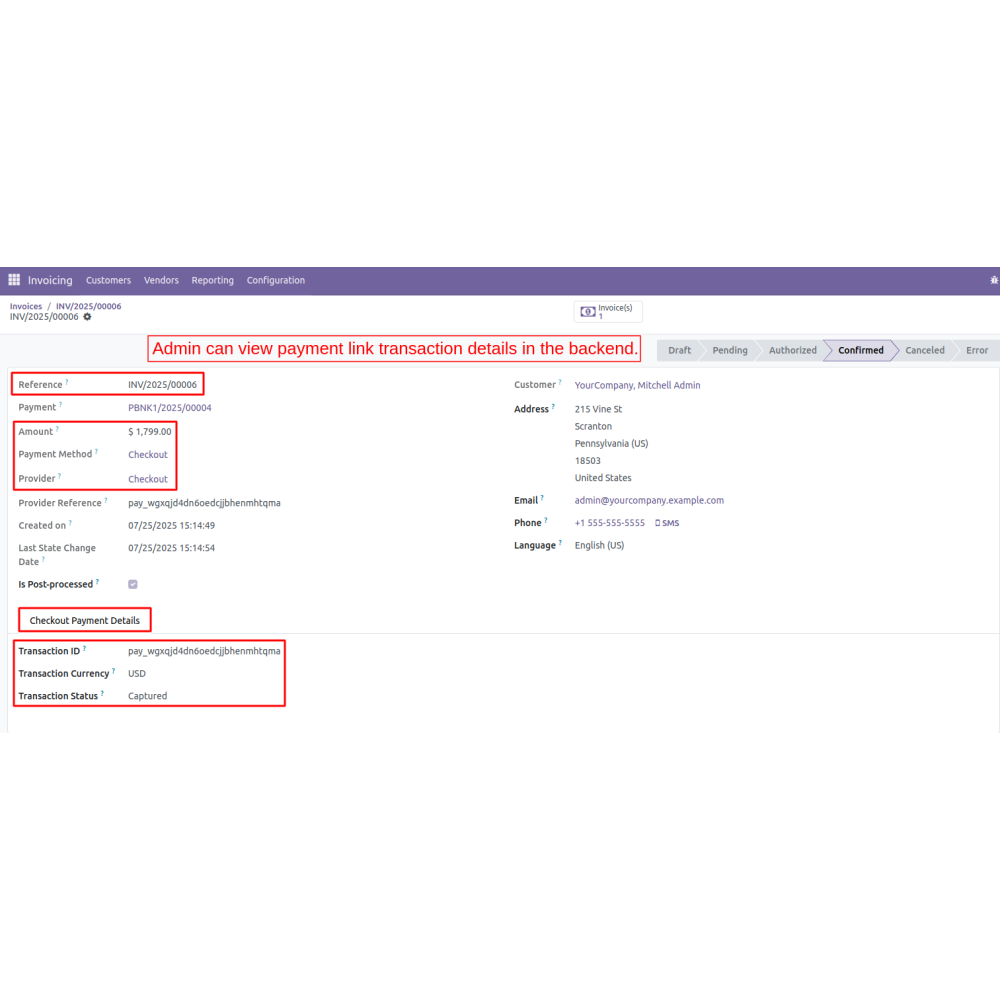1000x1000 pixels.
Task: Open customer YourCompany, Mitchell Admin link
Action: click(x=637, y=385)
